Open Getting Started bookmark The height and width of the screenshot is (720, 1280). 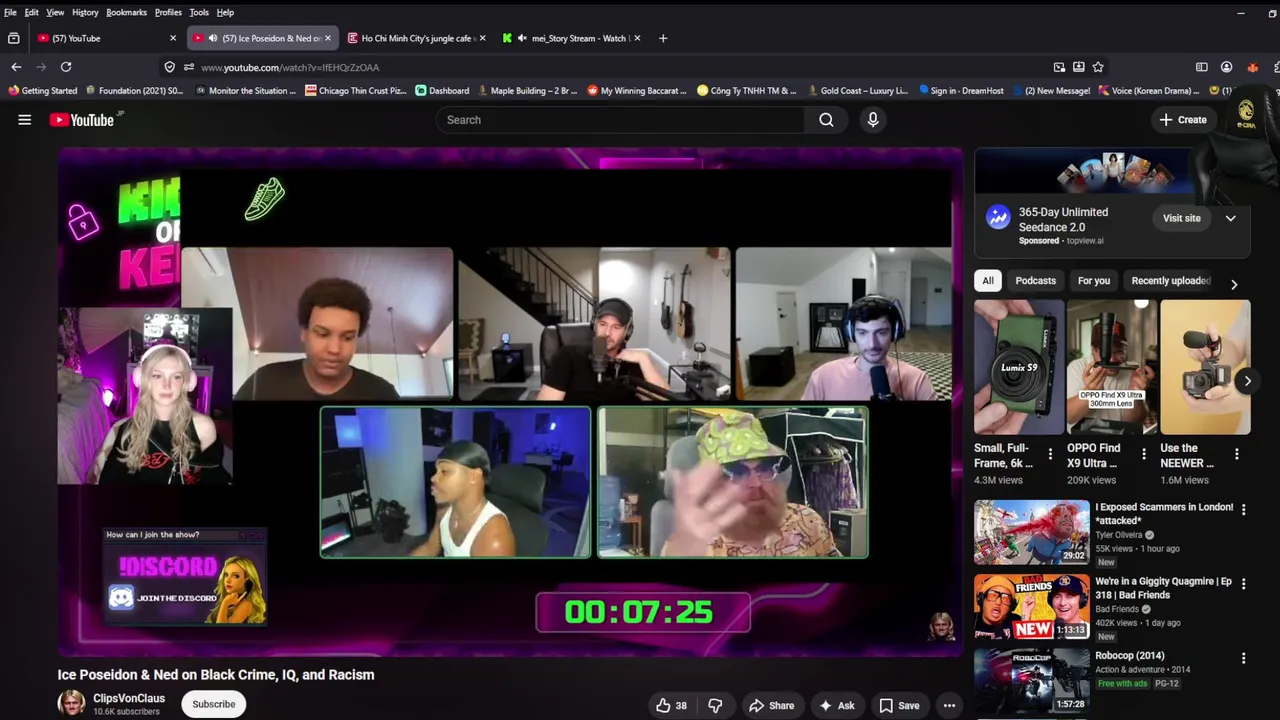(42, 90)
